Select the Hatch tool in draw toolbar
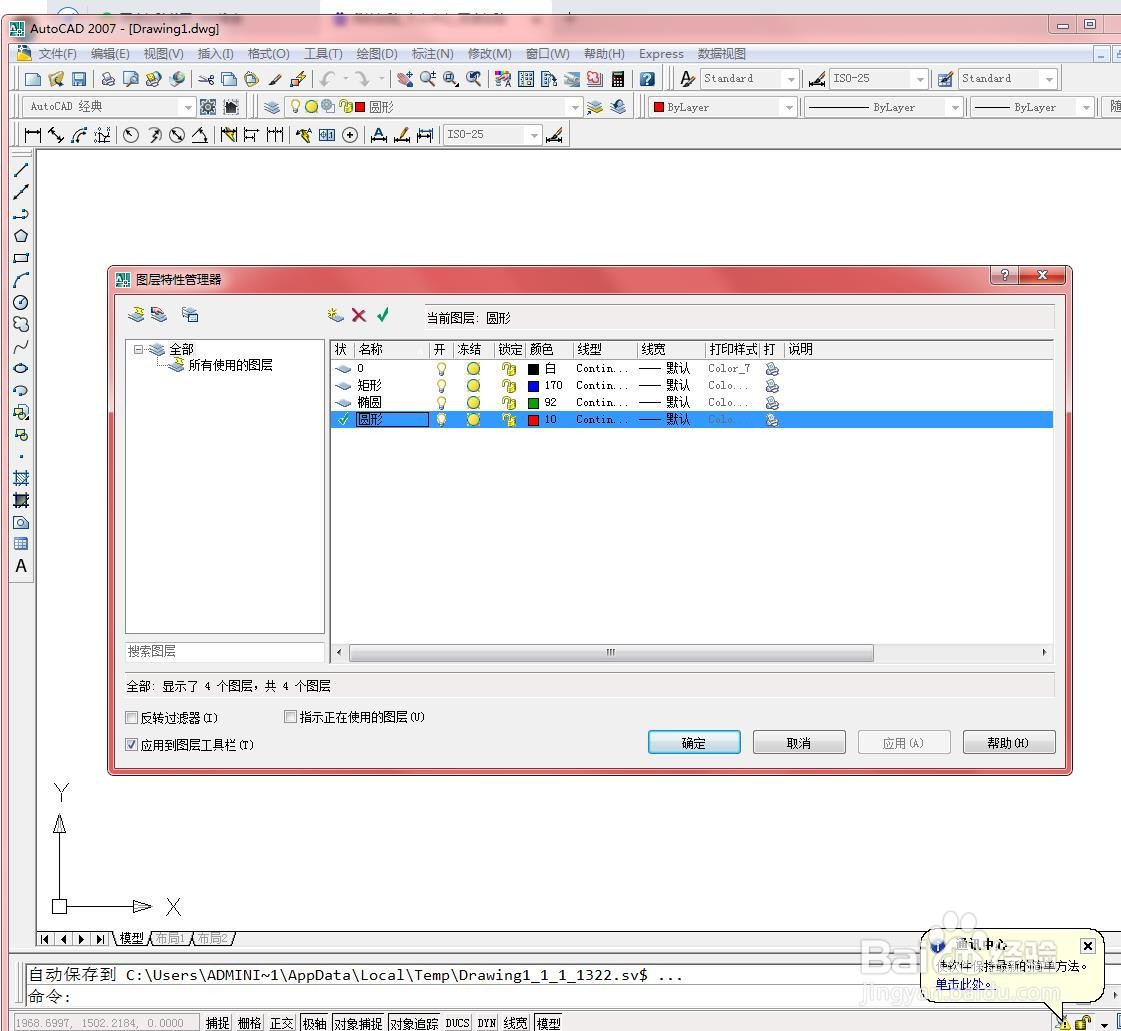The height and width of the screenshot is (1031, 1121). pos(21,478)
